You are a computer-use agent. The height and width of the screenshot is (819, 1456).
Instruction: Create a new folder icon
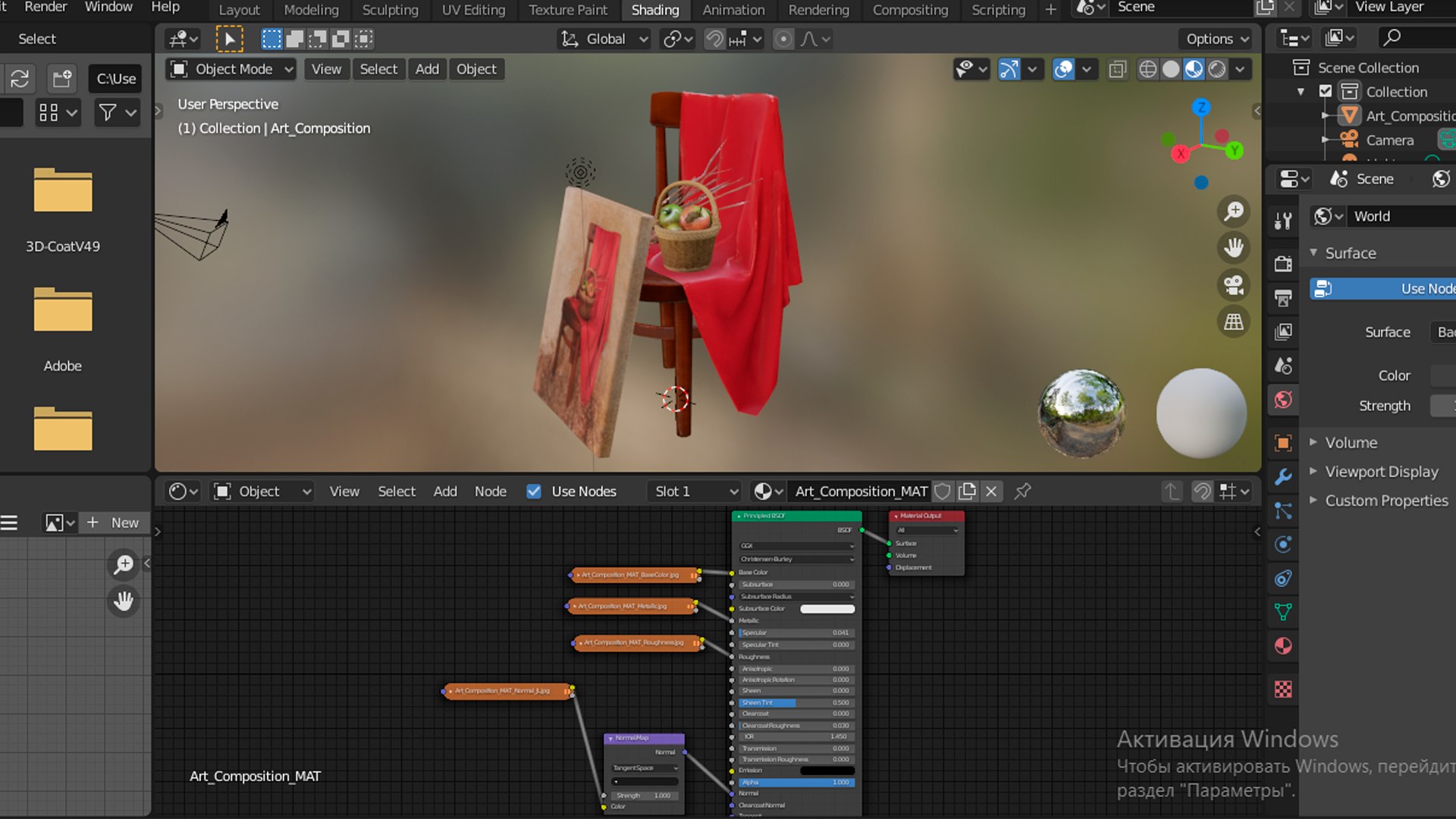click(61, 78)
